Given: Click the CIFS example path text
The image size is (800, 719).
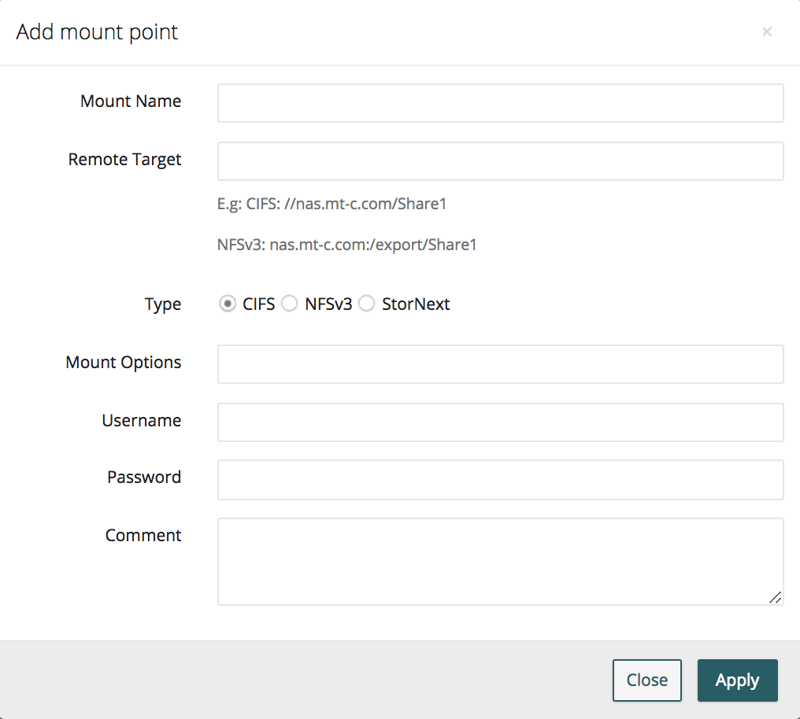Looking at the screenshot, I should click(x=331, y=203).
